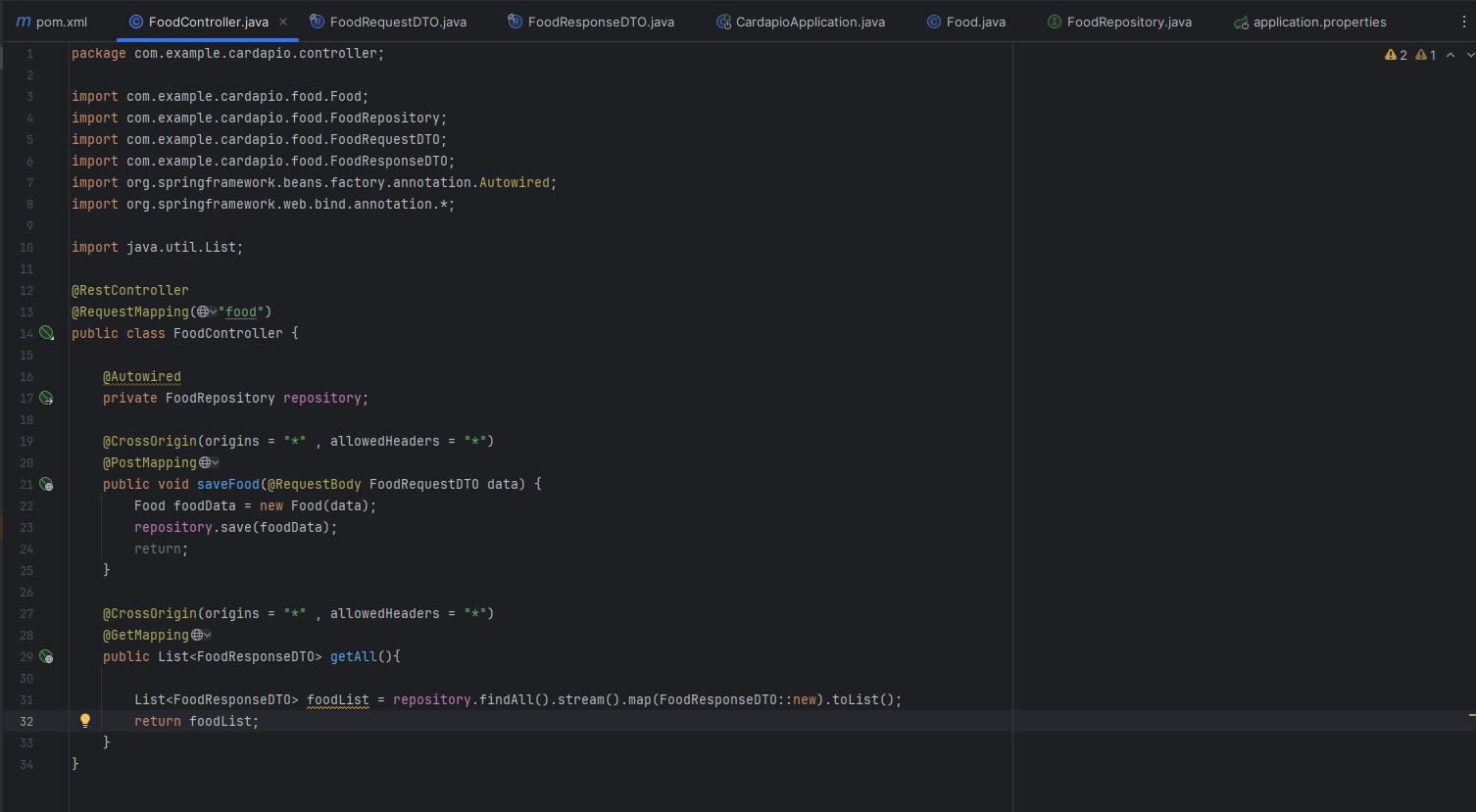
Task: Open the FoodRepository.java editor tab
Action: coord(1128,22)
